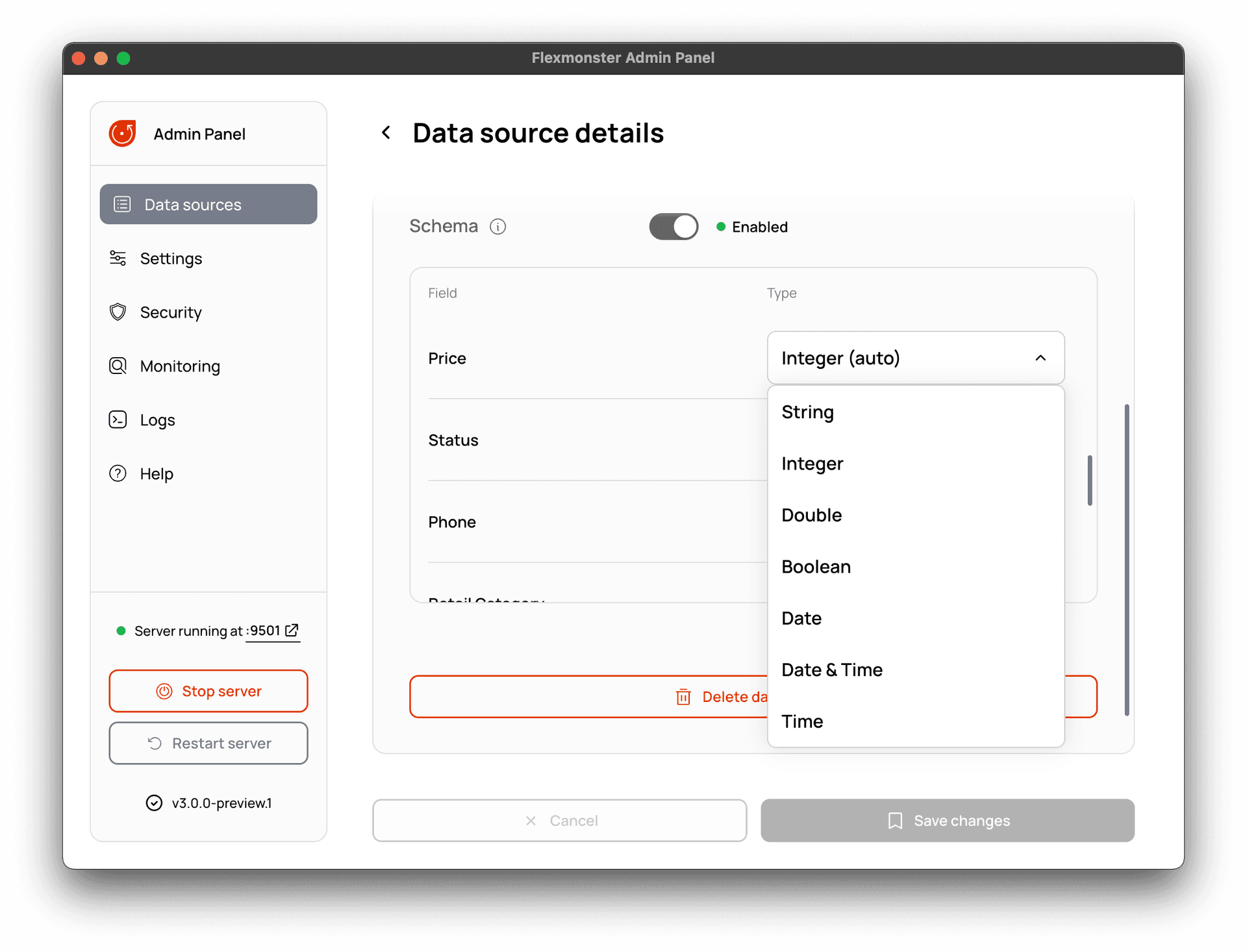Image resolution: width=1247 pixels, height=952 pixels.
Task: Stop the running server
Action: point(208,691)
